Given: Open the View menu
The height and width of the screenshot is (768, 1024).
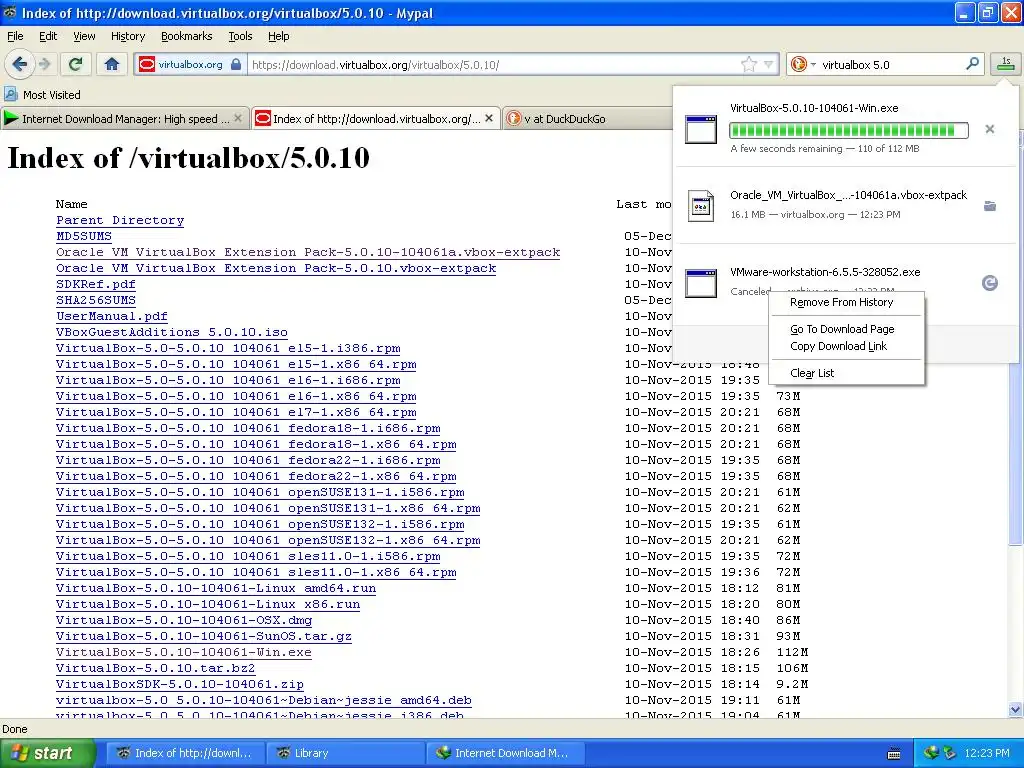Looking at the screenshot, I should [84, 36].
